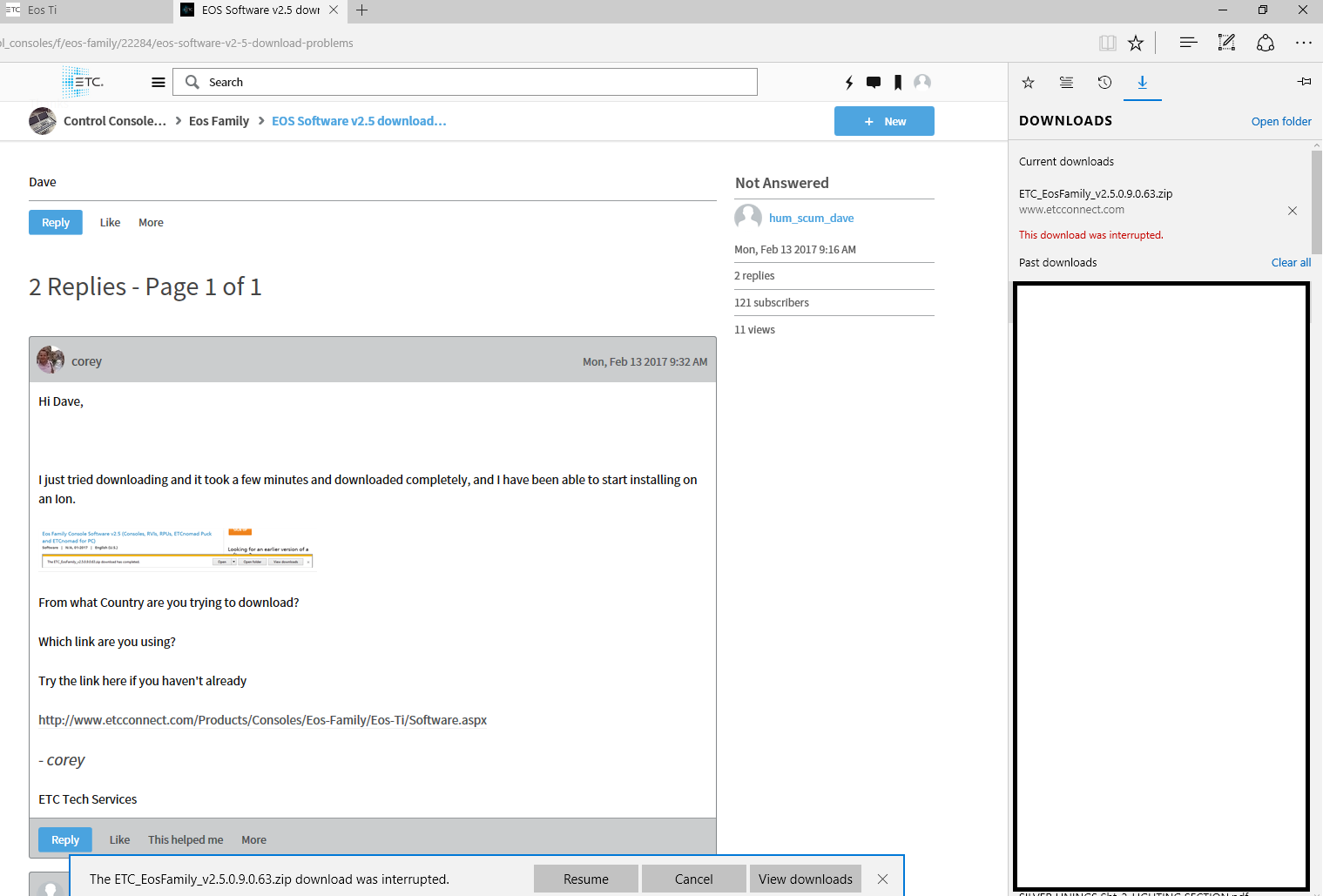The image size is (1323, 896).
Task: Switch to the Eos Ti browser tab
Action: click(x=85, y=10)
